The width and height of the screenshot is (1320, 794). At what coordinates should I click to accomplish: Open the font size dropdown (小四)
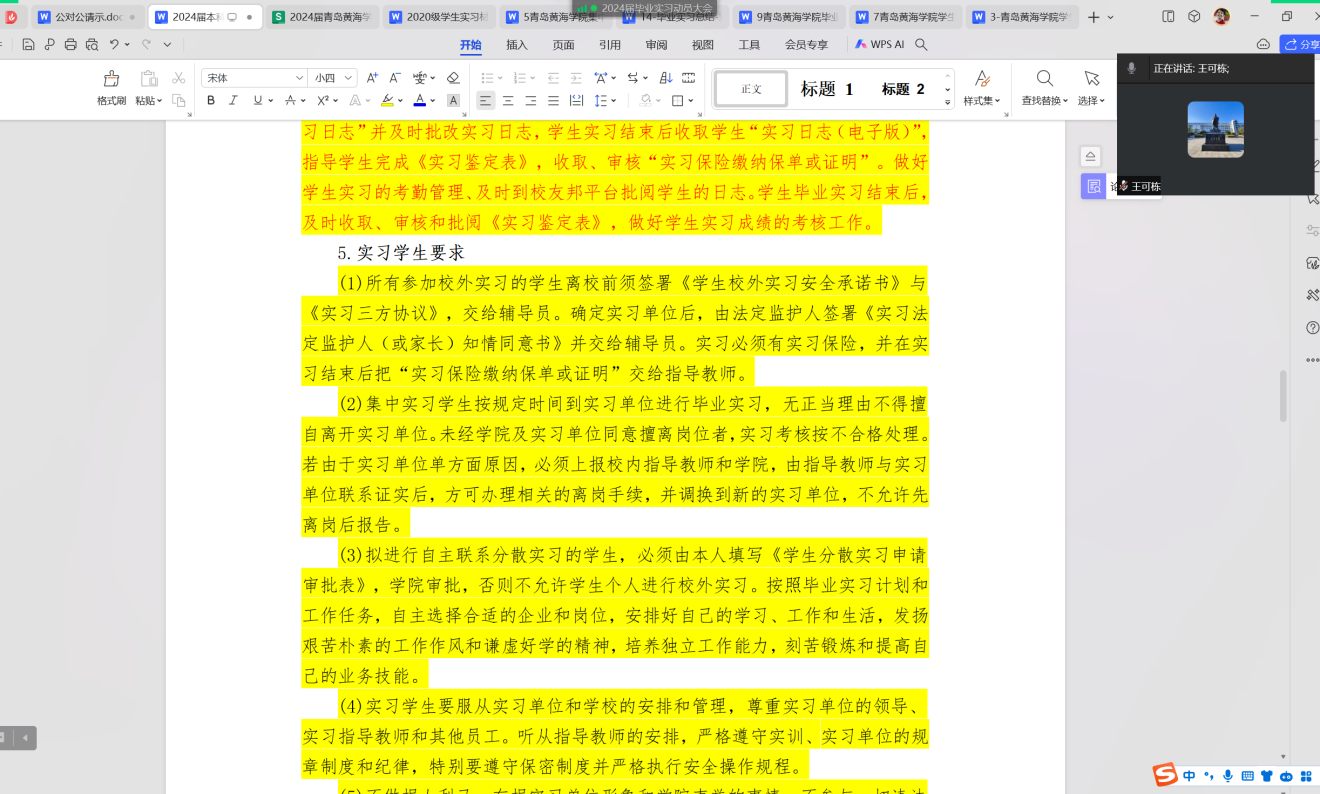[x=348, y=78]
